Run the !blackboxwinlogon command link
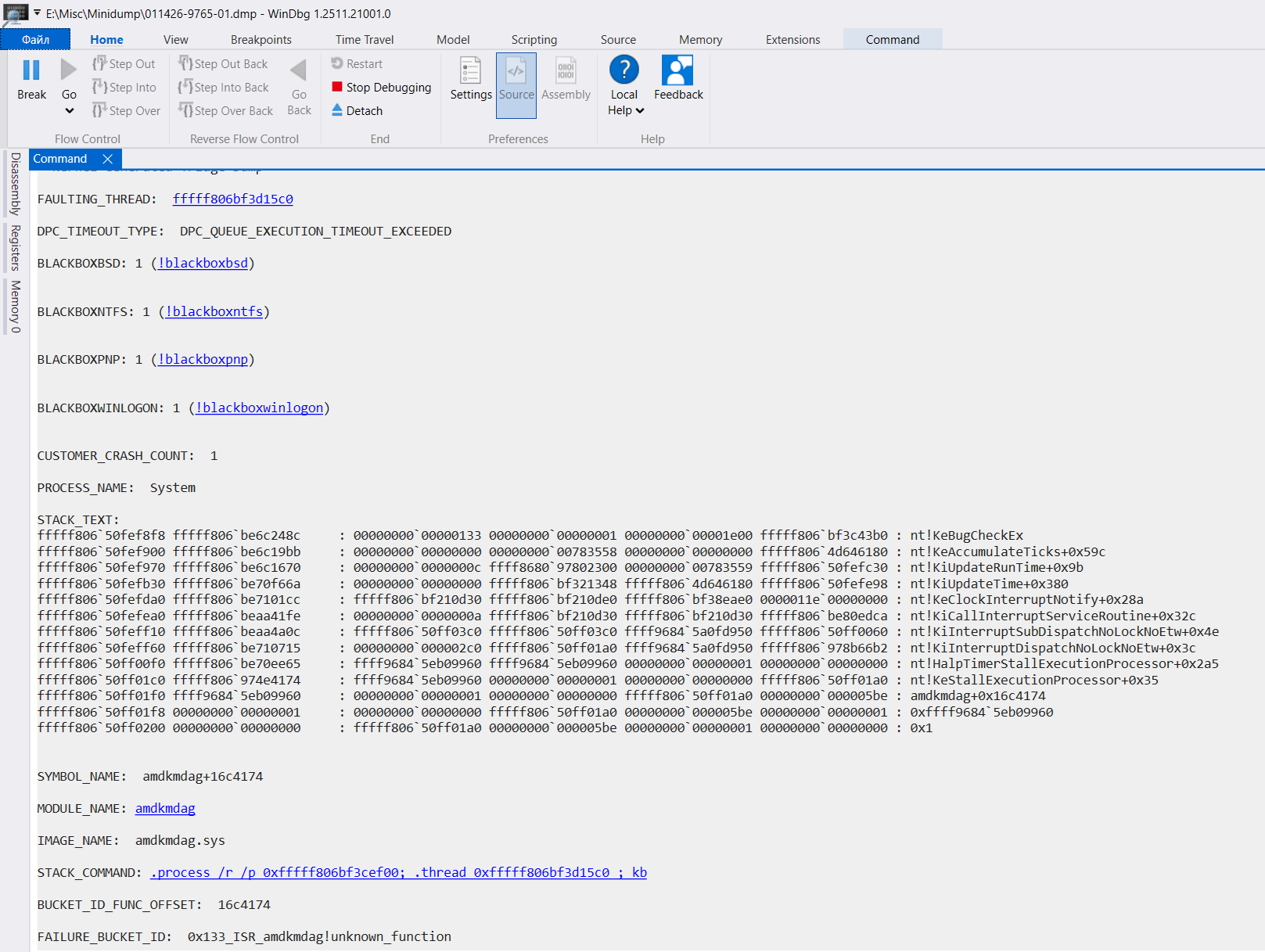The height and width of the screenshot is (952, 1265). [x=260, y=408]
